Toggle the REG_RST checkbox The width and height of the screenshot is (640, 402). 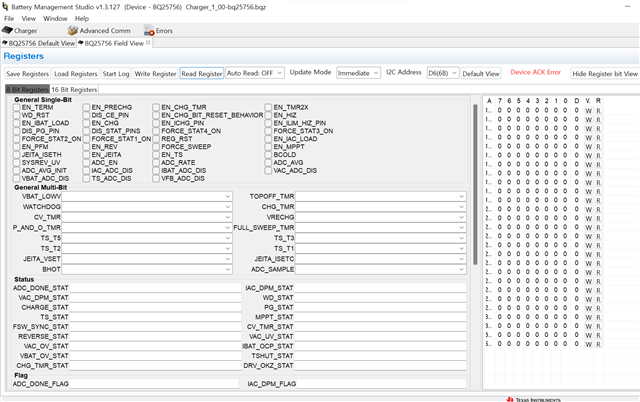(x=156, y=139)
